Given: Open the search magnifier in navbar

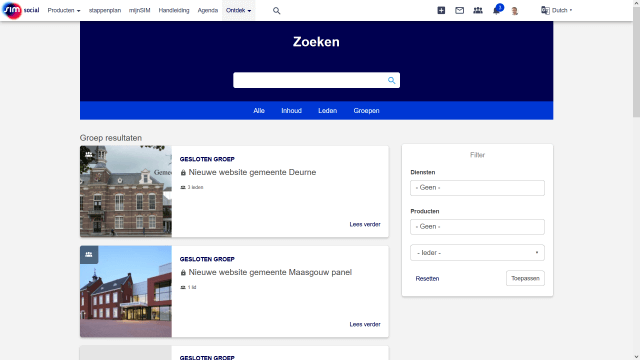Looking at the screenshot, I should click(x=276, y=11).
